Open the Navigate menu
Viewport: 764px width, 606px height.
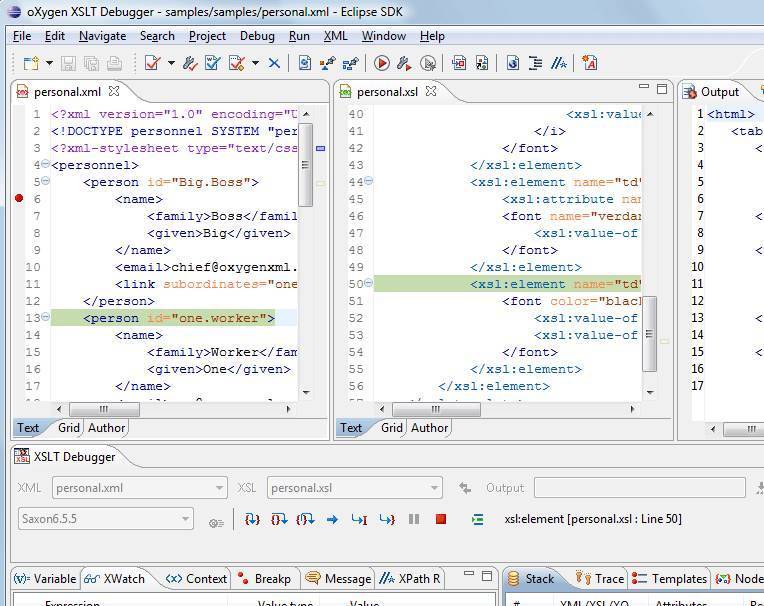pyautogui.click(x=102, y=36)
